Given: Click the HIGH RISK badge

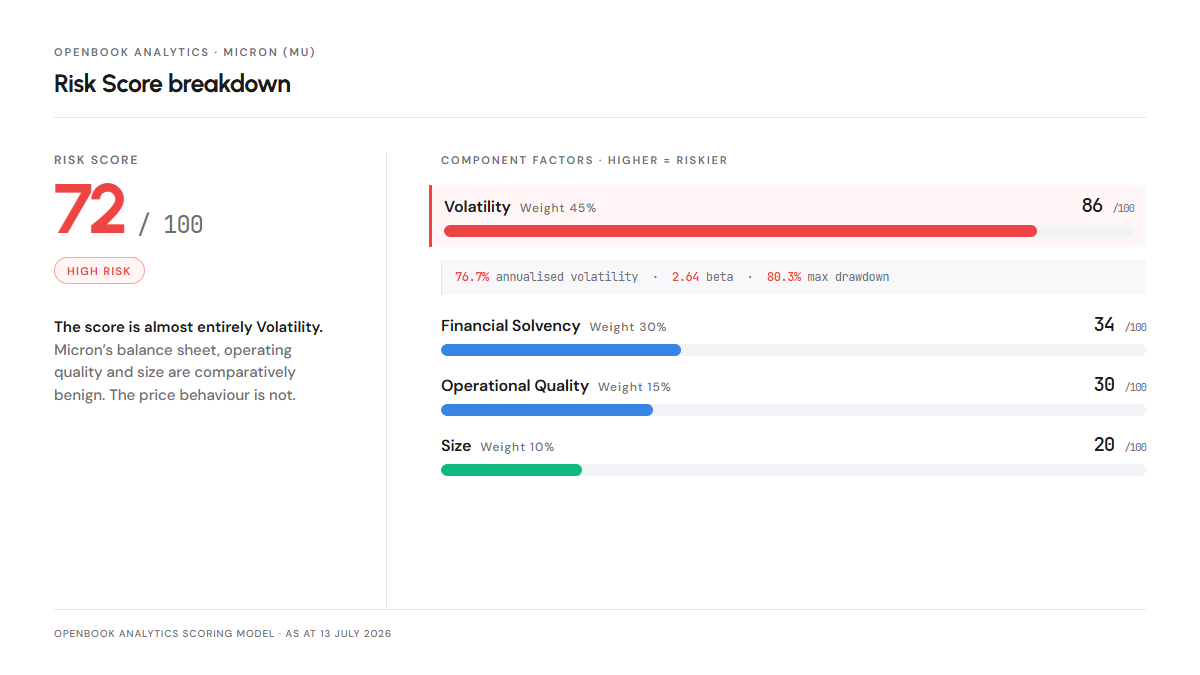Looking at the screenshot, I should [99, 271].
